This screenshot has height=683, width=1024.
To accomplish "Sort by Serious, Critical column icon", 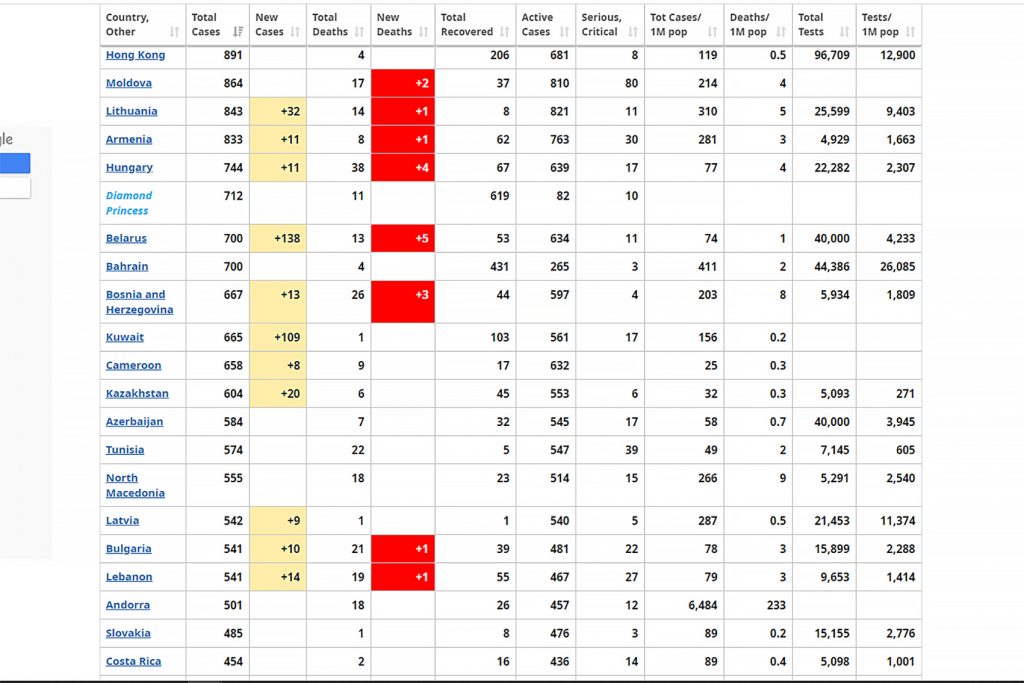I will [633, 32].
